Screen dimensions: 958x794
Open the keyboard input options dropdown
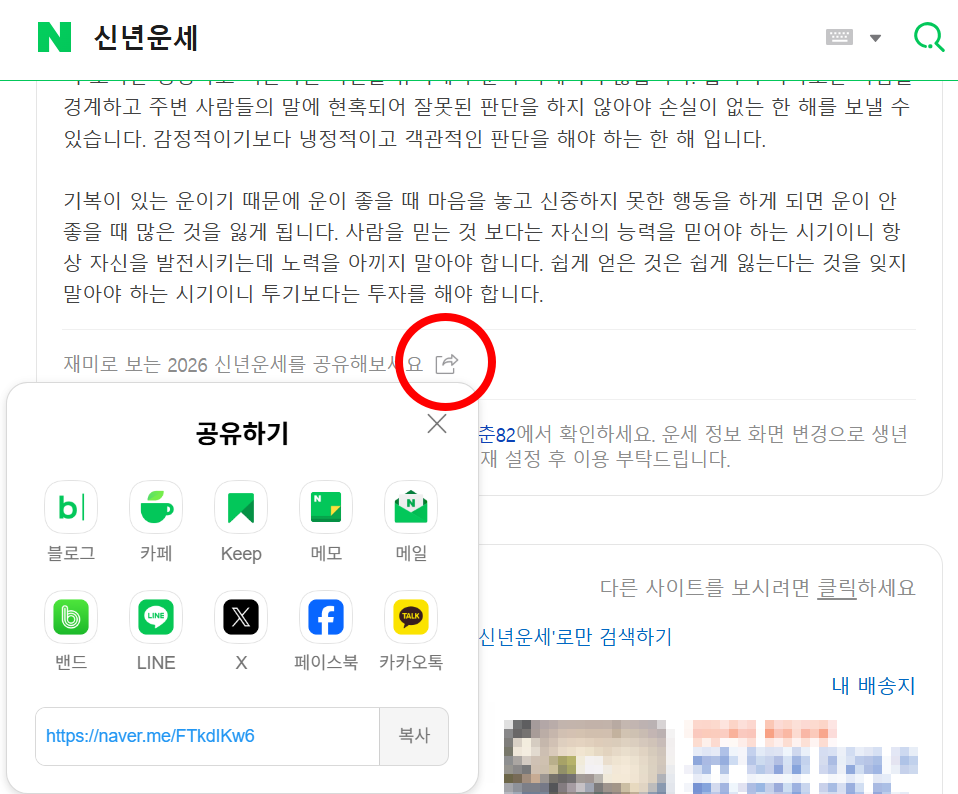(875, 36)
